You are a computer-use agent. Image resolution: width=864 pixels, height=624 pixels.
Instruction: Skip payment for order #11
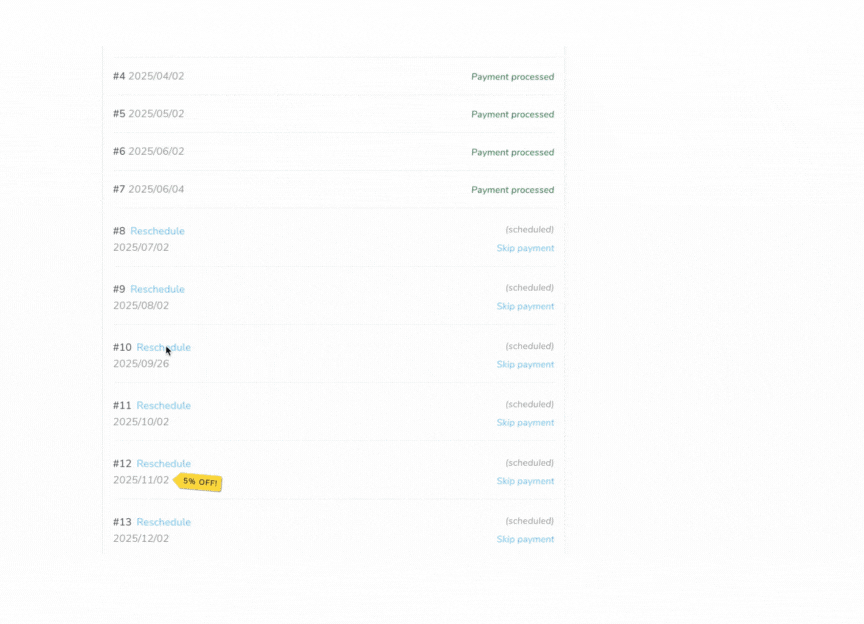pyautogui.click(x=525, y=423)
